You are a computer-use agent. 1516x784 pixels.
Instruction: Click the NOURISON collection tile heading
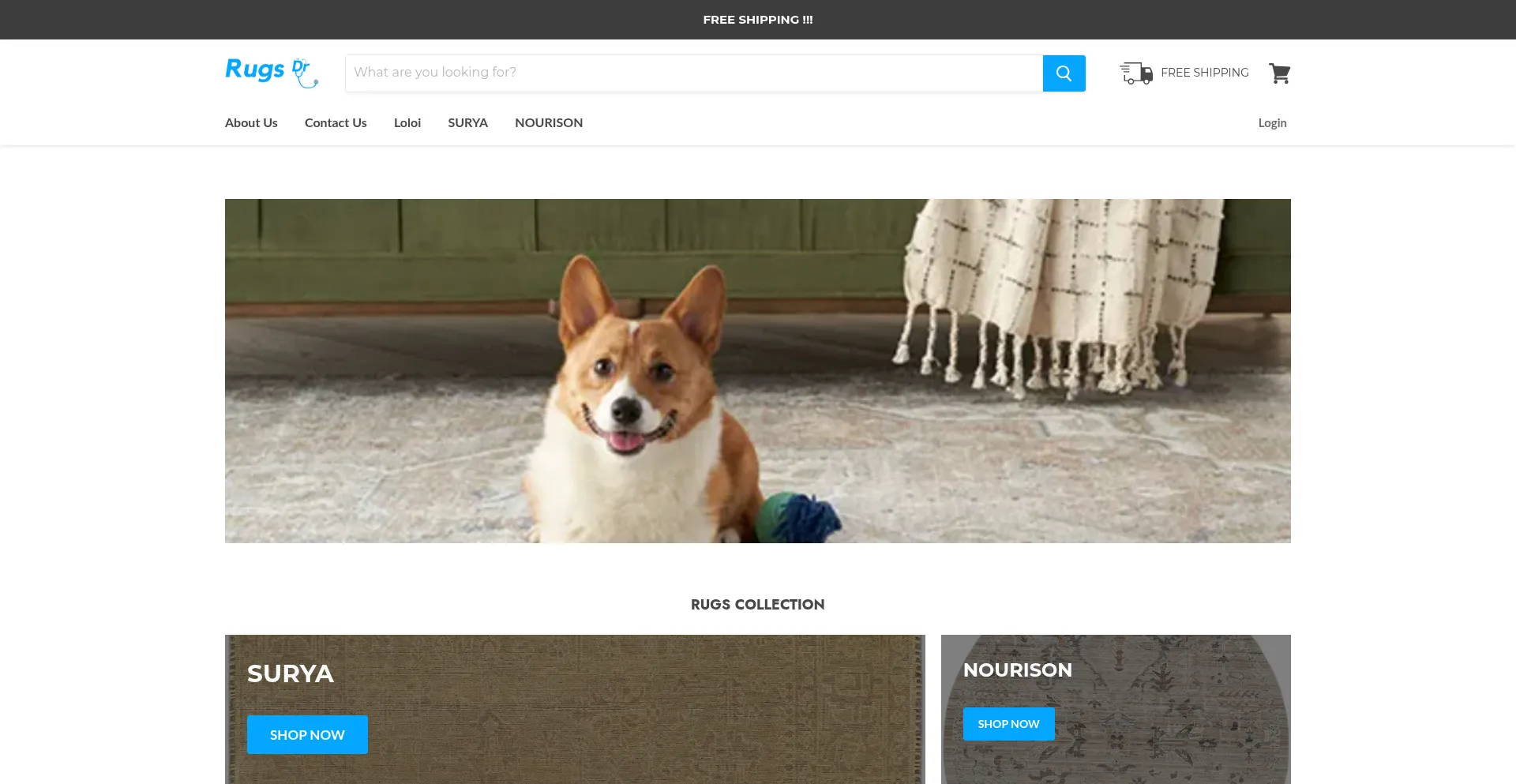pos(1017,670)
